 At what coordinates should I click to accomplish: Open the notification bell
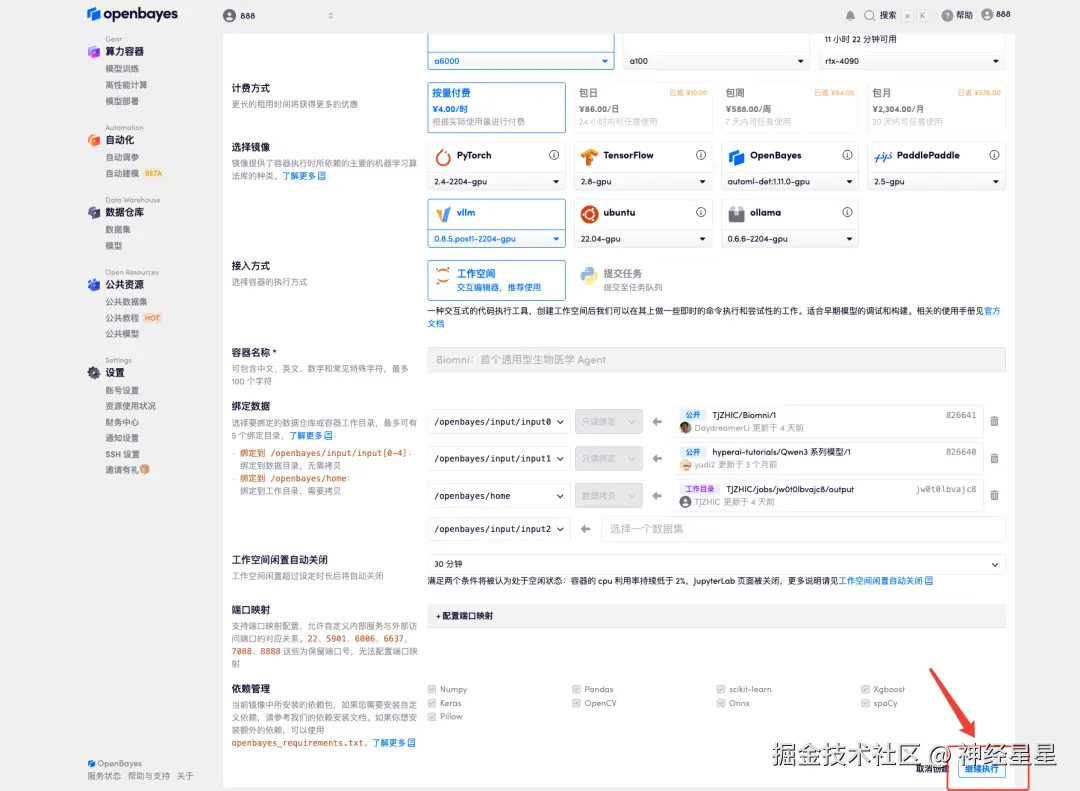click(850, 15)
